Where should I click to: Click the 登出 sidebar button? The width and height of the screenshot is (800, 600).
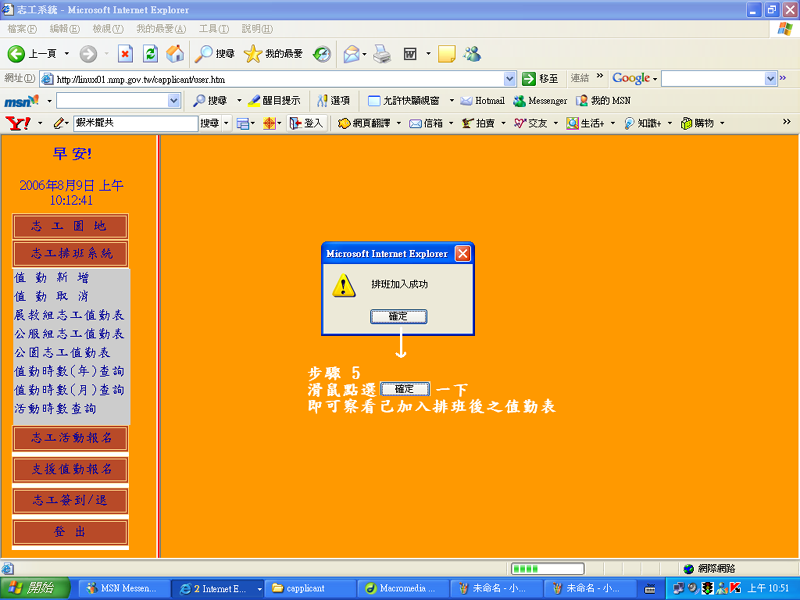pyautogui.click(x=70, y=532)
